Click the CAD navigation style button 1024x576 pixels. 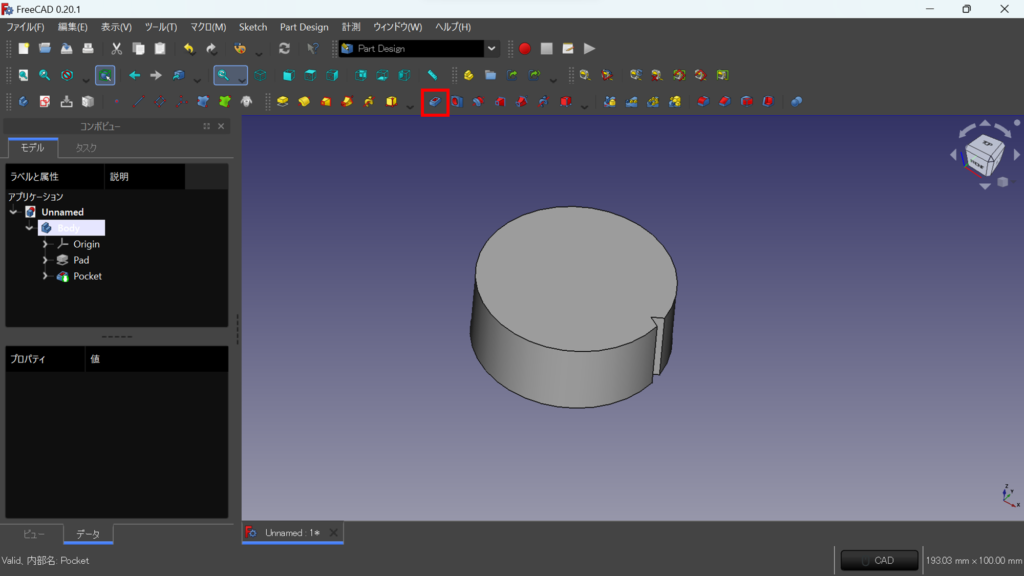click(879, 560)
